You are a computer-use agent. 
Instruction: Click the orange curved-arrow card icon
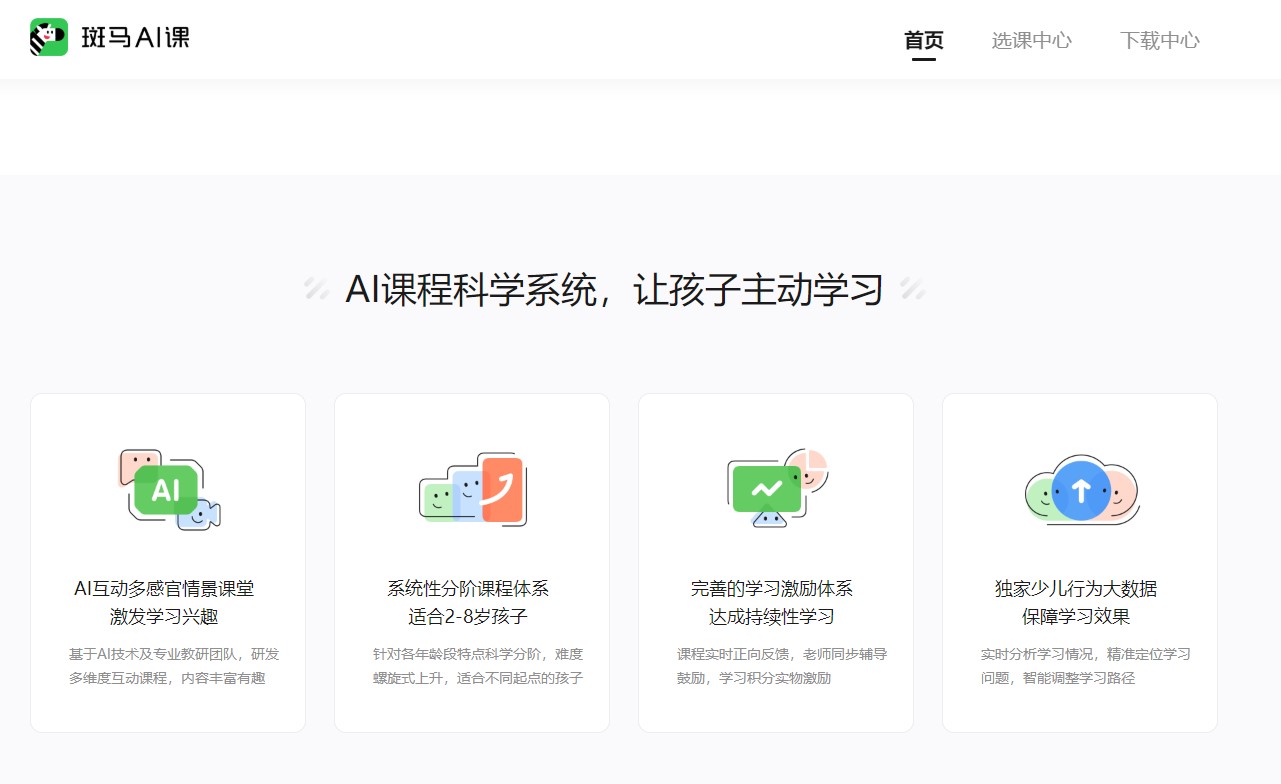(503, 489)
